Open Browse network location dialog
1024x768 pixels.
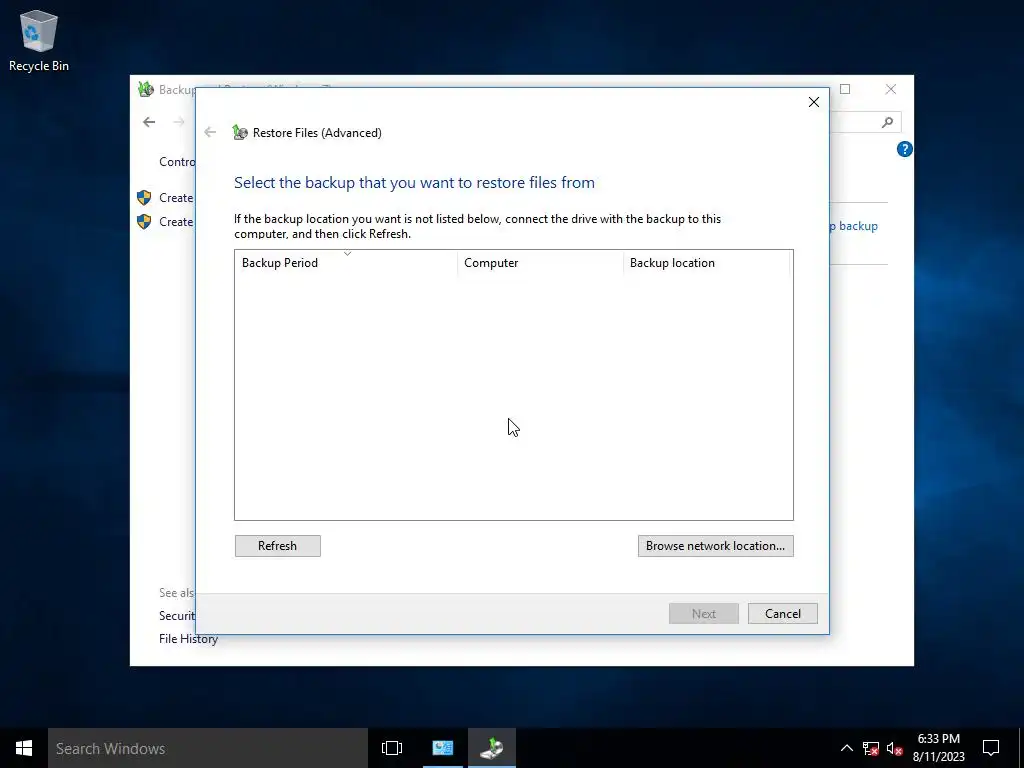pyautogui.click(x=716, y=546)
